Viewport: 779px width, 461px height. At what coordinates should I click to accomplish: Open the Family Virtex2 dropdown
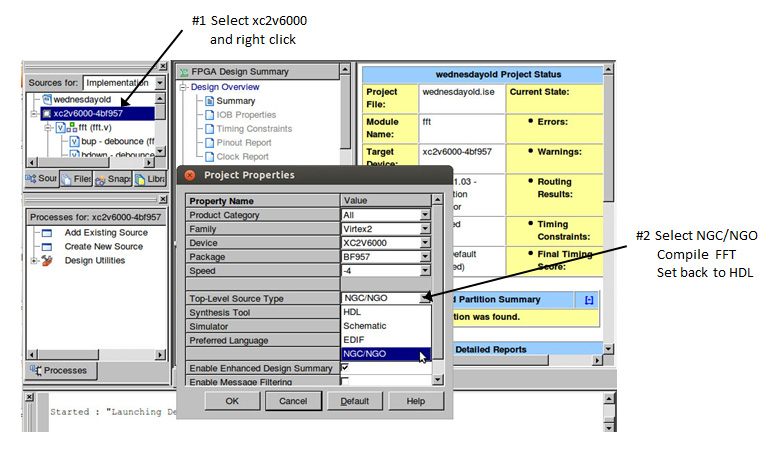pyautogui.click(x=425, y=228)
